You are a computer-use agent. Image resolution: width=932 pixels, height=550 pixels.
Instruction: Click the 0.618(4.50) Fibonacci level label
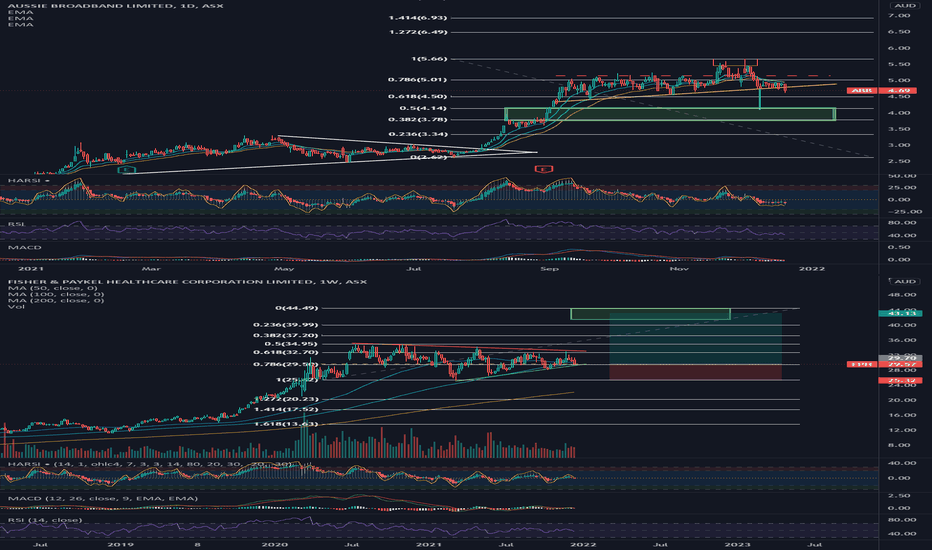(418, 96)
